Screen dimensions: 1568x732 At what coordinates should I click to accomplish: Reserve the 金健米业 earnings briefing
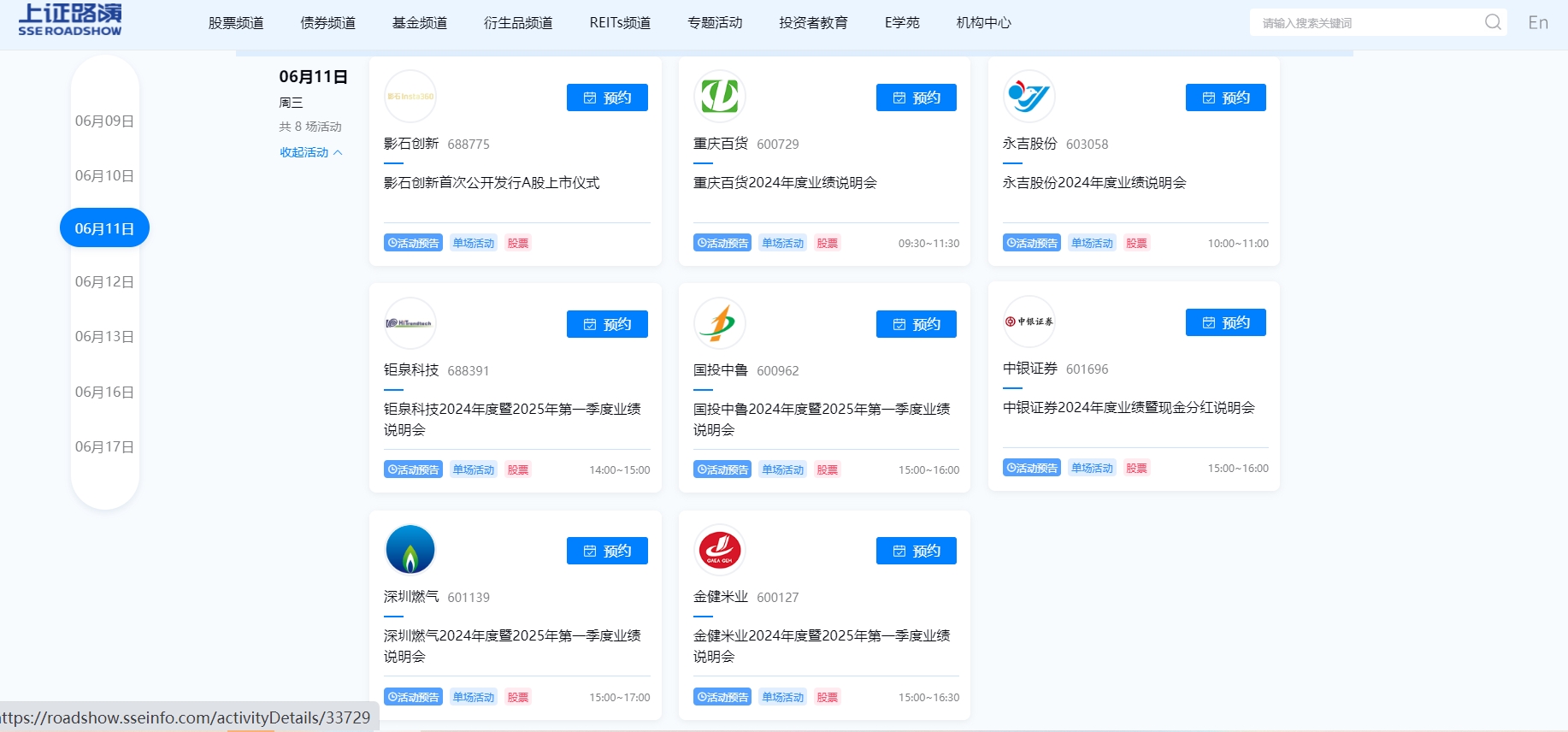tap(917, 551)
